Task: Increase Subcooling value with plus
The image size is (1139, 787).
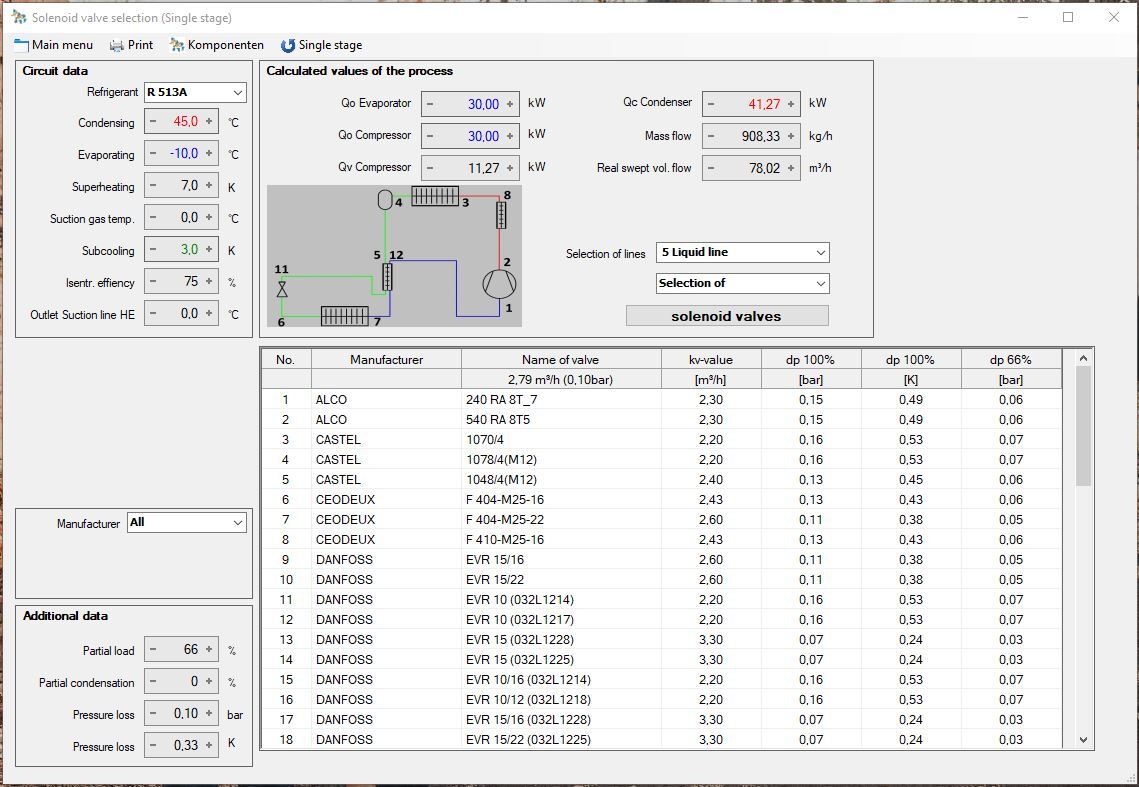Action: click(x=209, y=249)
